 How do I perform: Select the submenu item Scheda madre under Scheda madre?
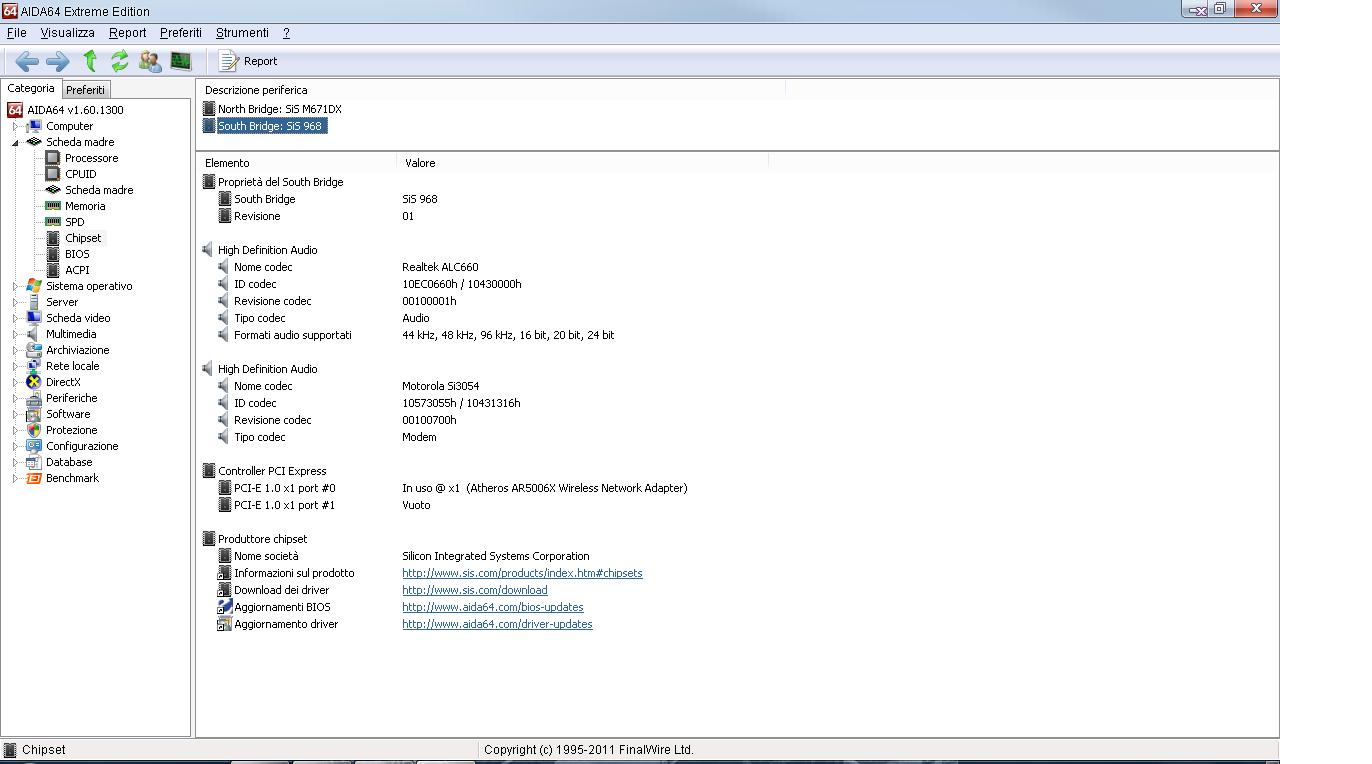click(x=99, y=190)
